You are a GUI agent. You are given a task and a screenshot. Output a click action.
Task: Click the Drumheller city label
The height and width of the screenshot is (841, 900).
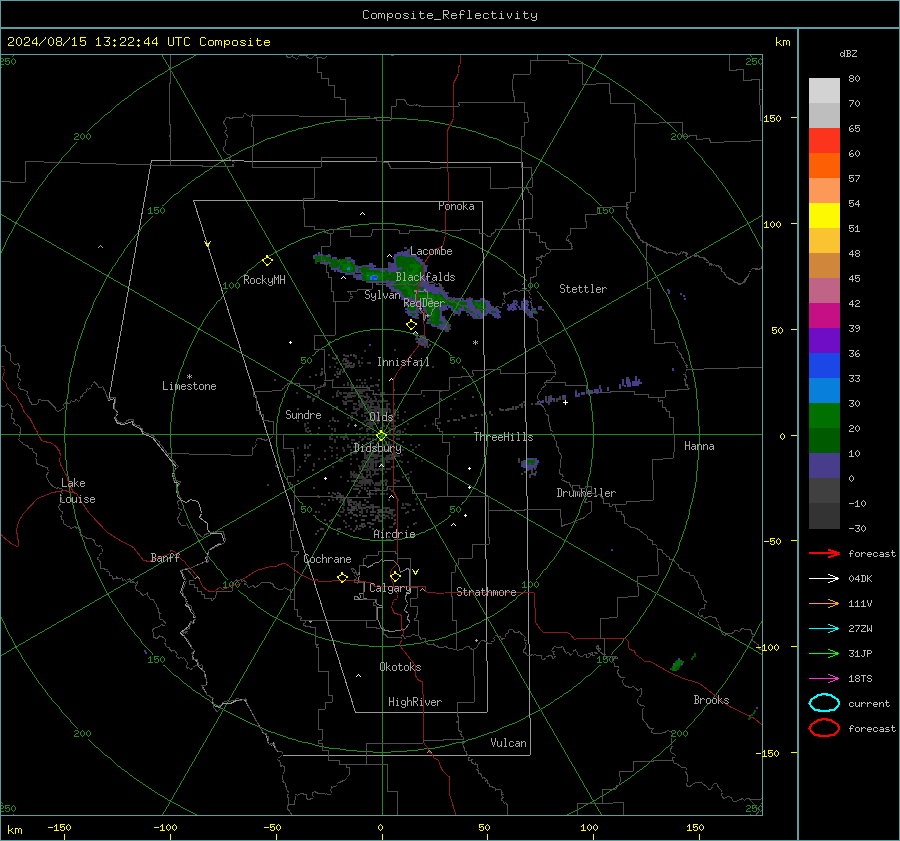pyautogui.click(x=586, y=493)
